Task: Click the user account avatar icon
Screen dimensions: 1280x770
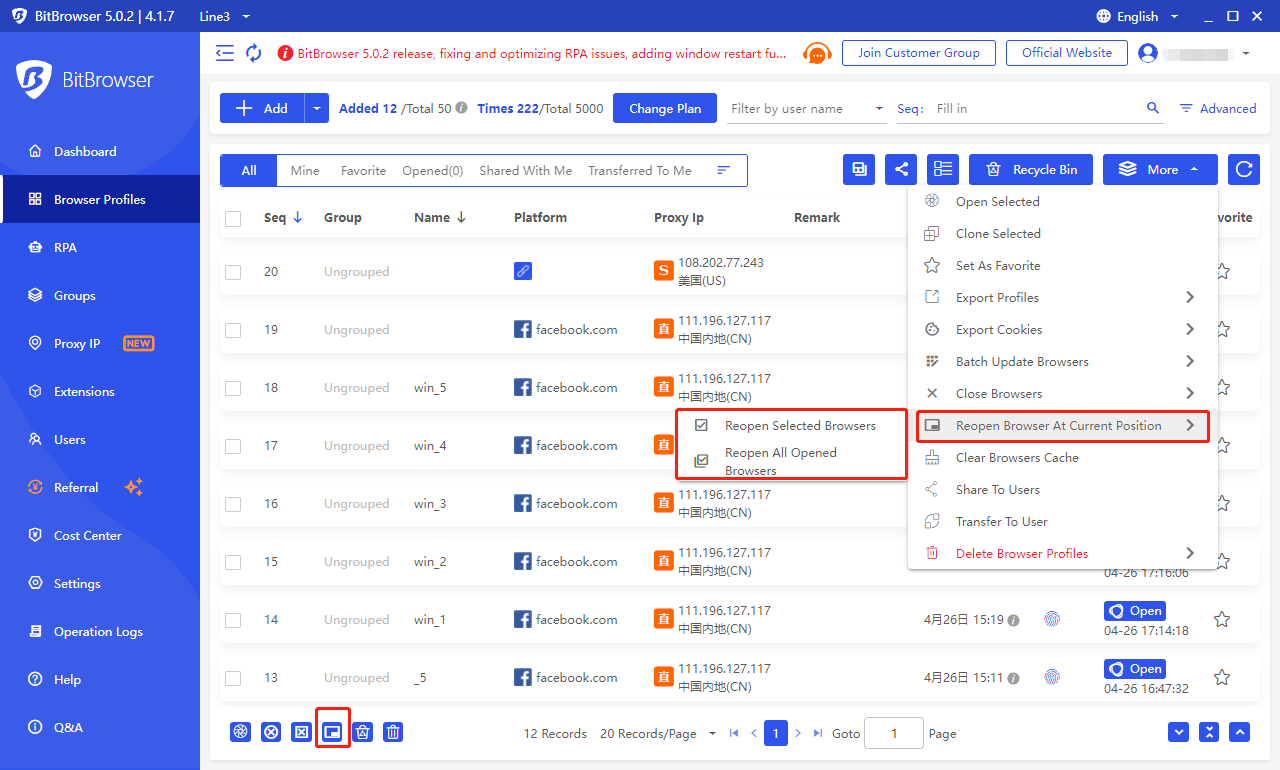Action: (x=1148, y=53)
